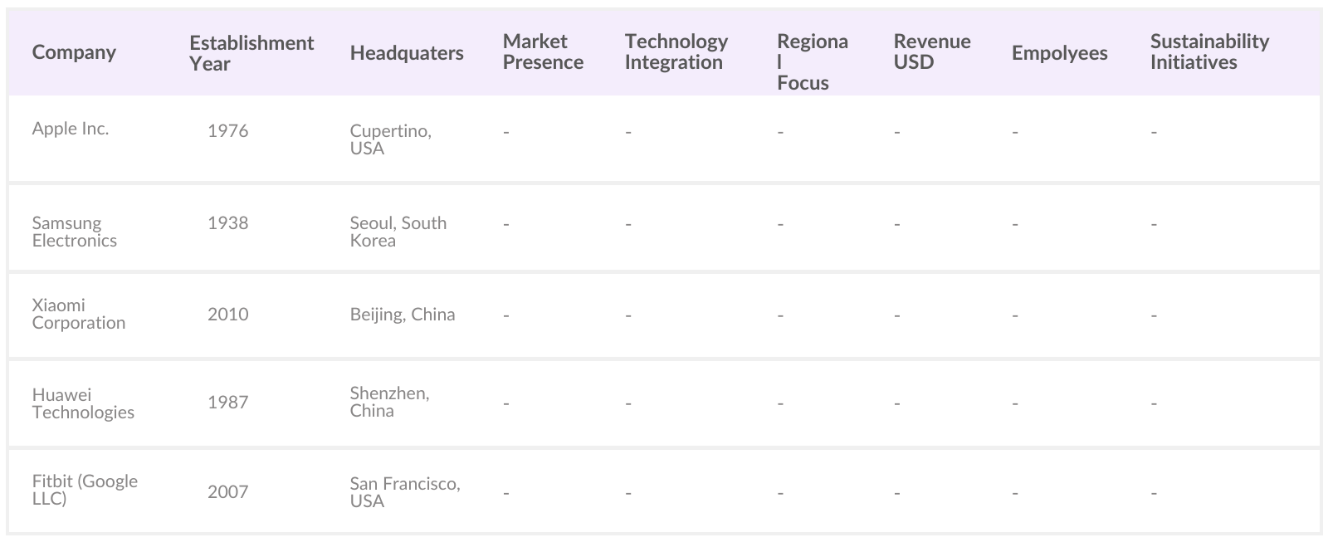Click the Sustainability Initiatives column header

coord(1208,52)
